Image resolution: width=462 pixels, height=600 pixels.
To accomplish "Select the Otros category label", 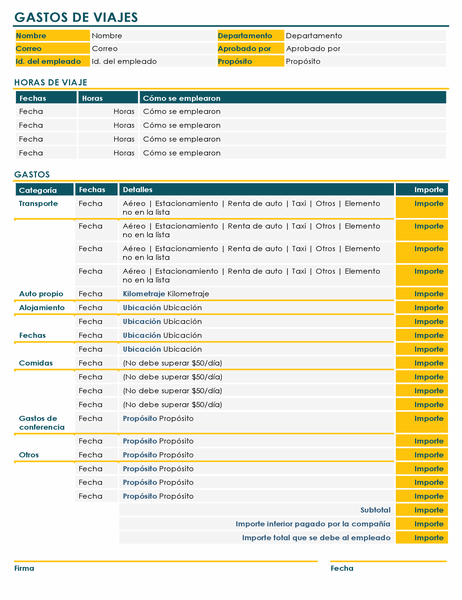I will pyautogui.click(x=29, y=455).
